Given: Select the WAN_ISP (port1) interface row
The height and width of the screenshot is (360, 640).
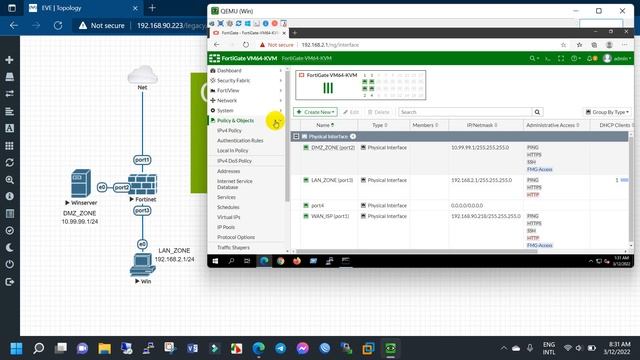Looking at the screenshot, I should (x=460, y=230).
